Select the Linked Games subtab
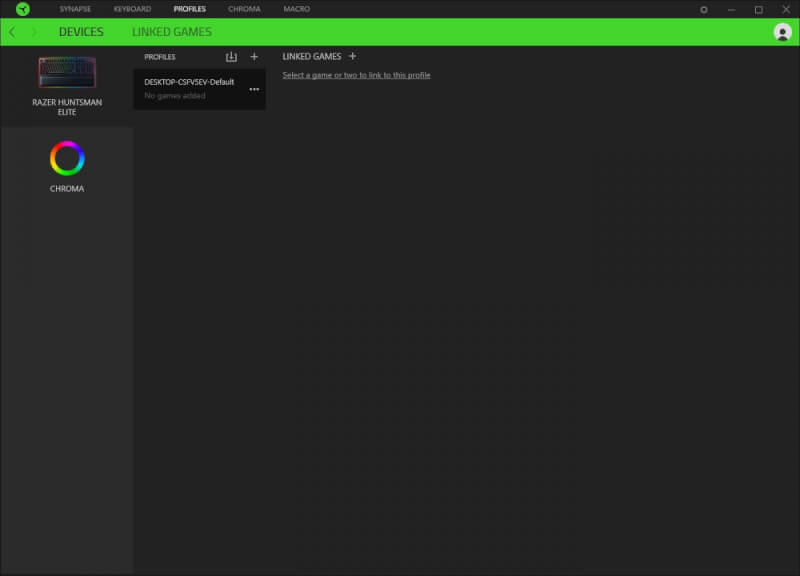The image size is (800, 576). (171, 32)
